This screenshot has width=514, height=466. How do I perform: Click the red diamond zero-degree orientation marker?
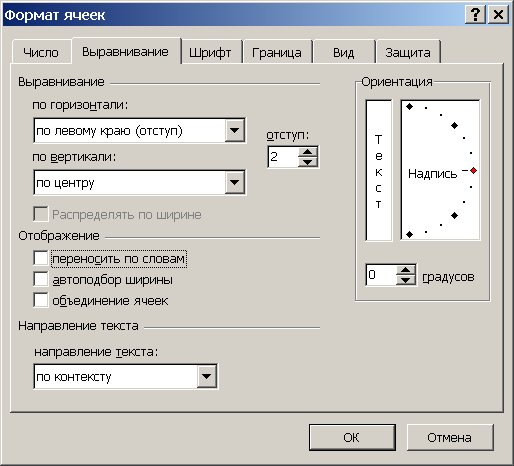pyautogui.click(x=473, y=171)
